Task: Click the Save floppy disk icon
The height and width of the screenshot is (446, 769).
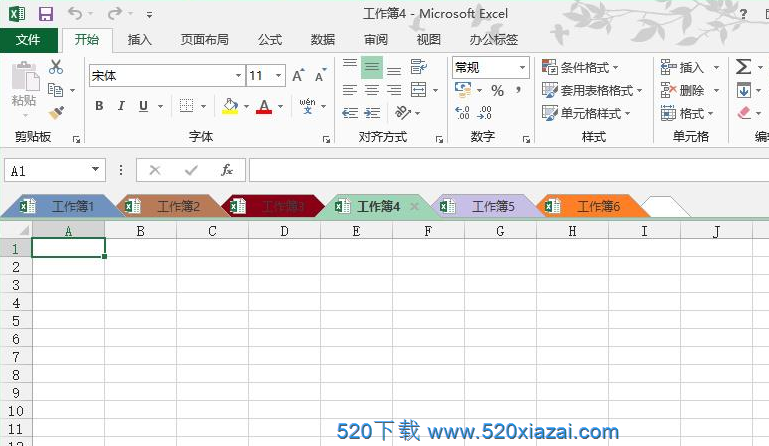Action: tap(46, 14)
